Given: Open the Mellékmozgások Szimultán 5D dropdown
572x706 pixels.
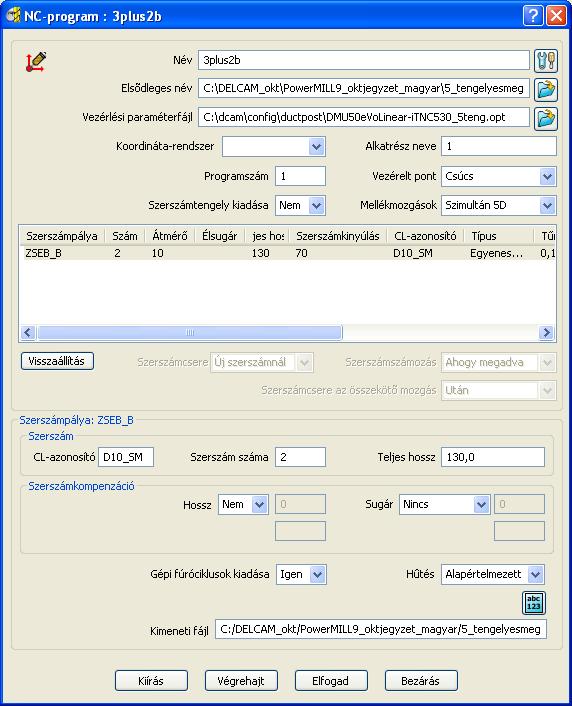Looking at the screenshot, I should click(x=547, y=206).
